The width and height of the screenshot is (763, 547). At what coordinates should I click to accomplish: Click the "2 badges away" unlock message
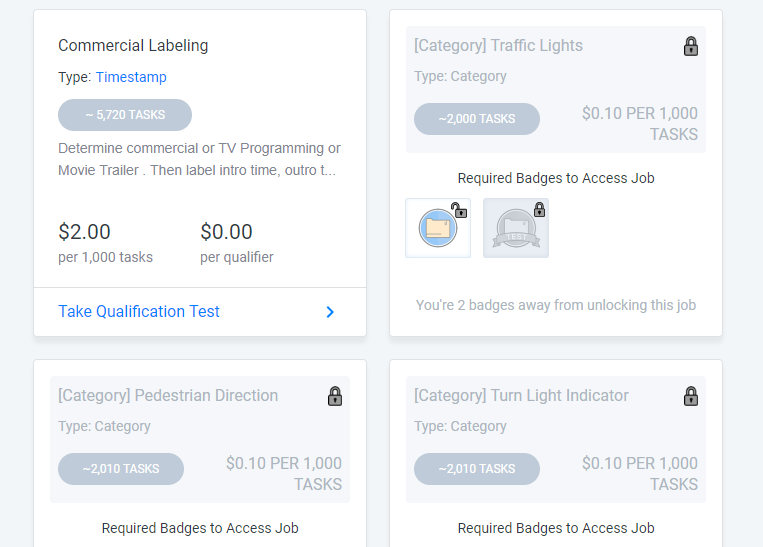pos(555,305)
